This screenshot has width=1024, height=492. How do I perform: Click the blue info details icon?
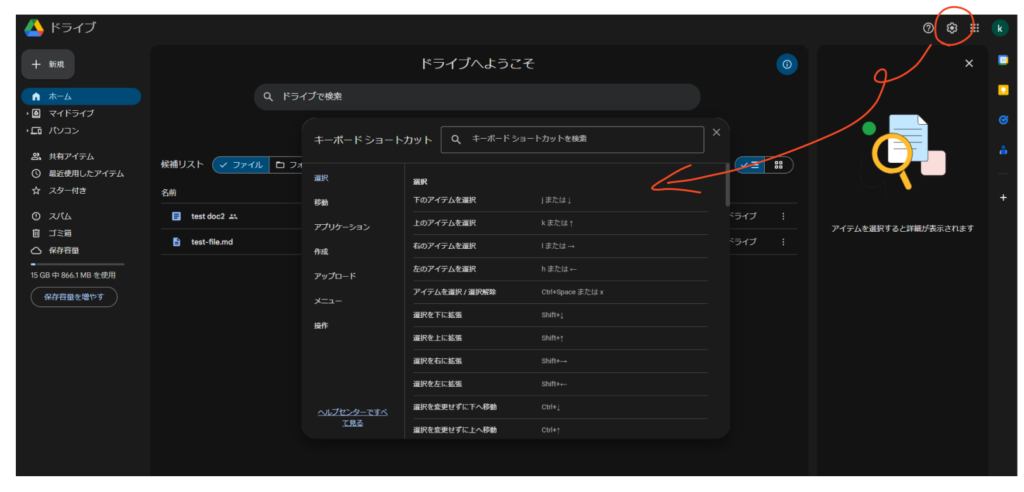click(787, 64)
